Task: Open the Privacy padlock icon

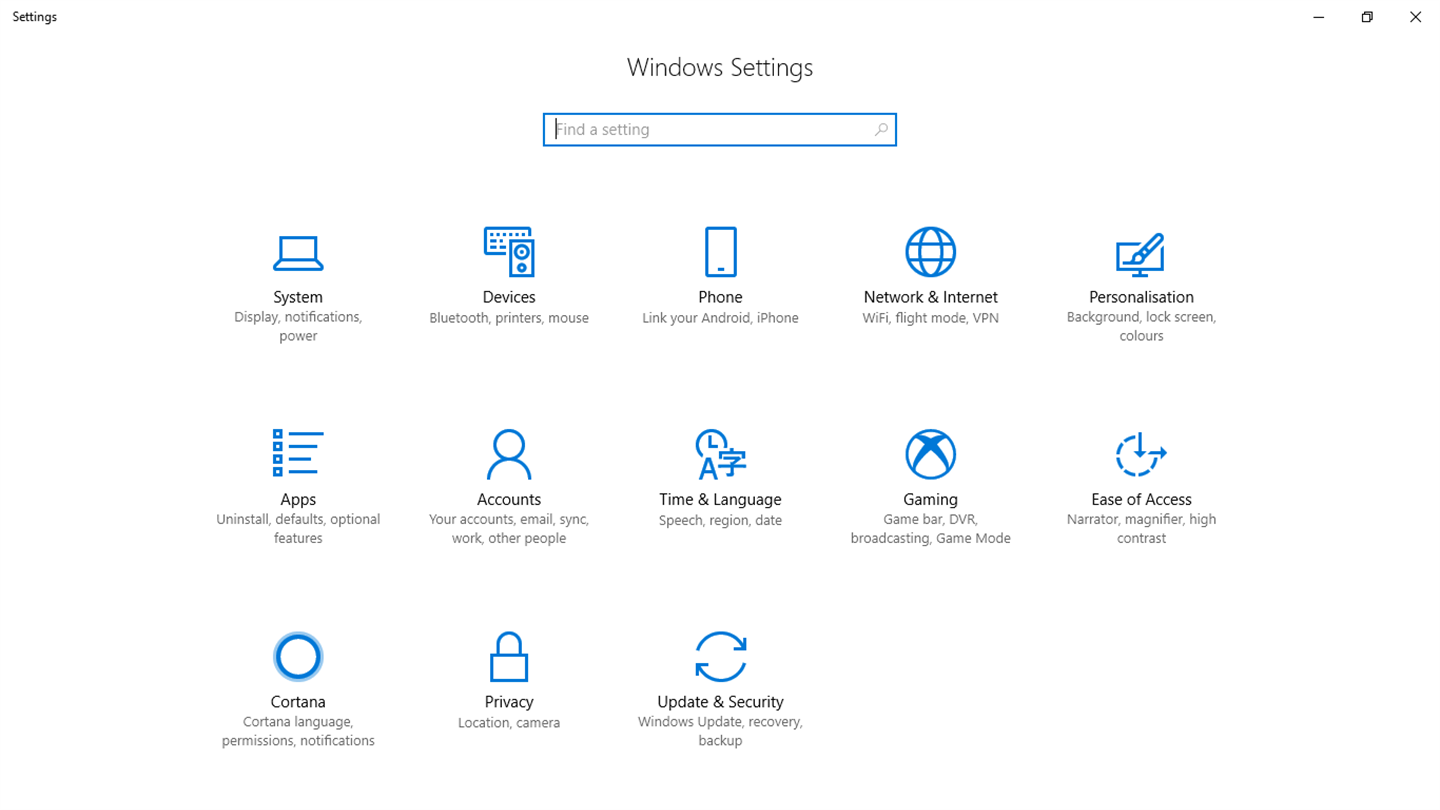Action: click(x=509, y=656)
